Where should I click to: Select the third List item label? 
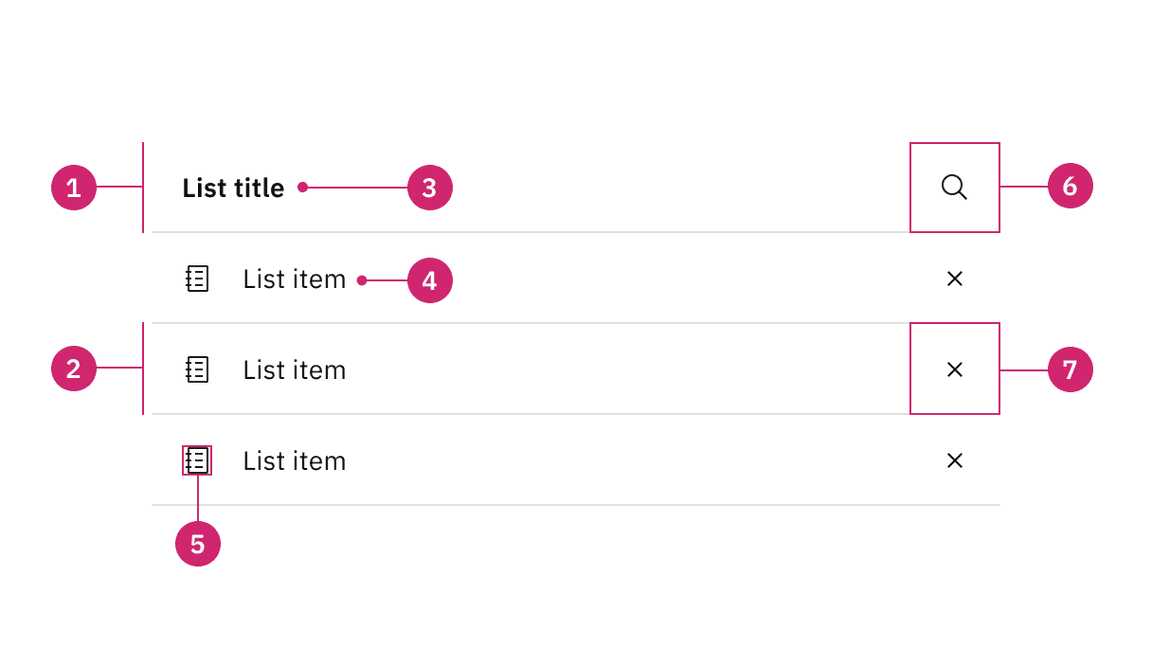(x=294, y=462)
